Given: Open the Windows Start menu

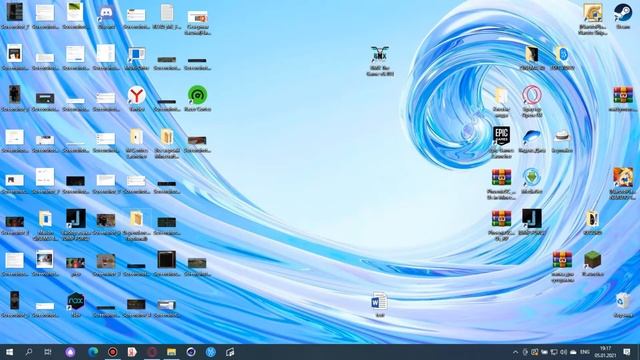Looking at the screenshot, I should click(x=9, y=352).
